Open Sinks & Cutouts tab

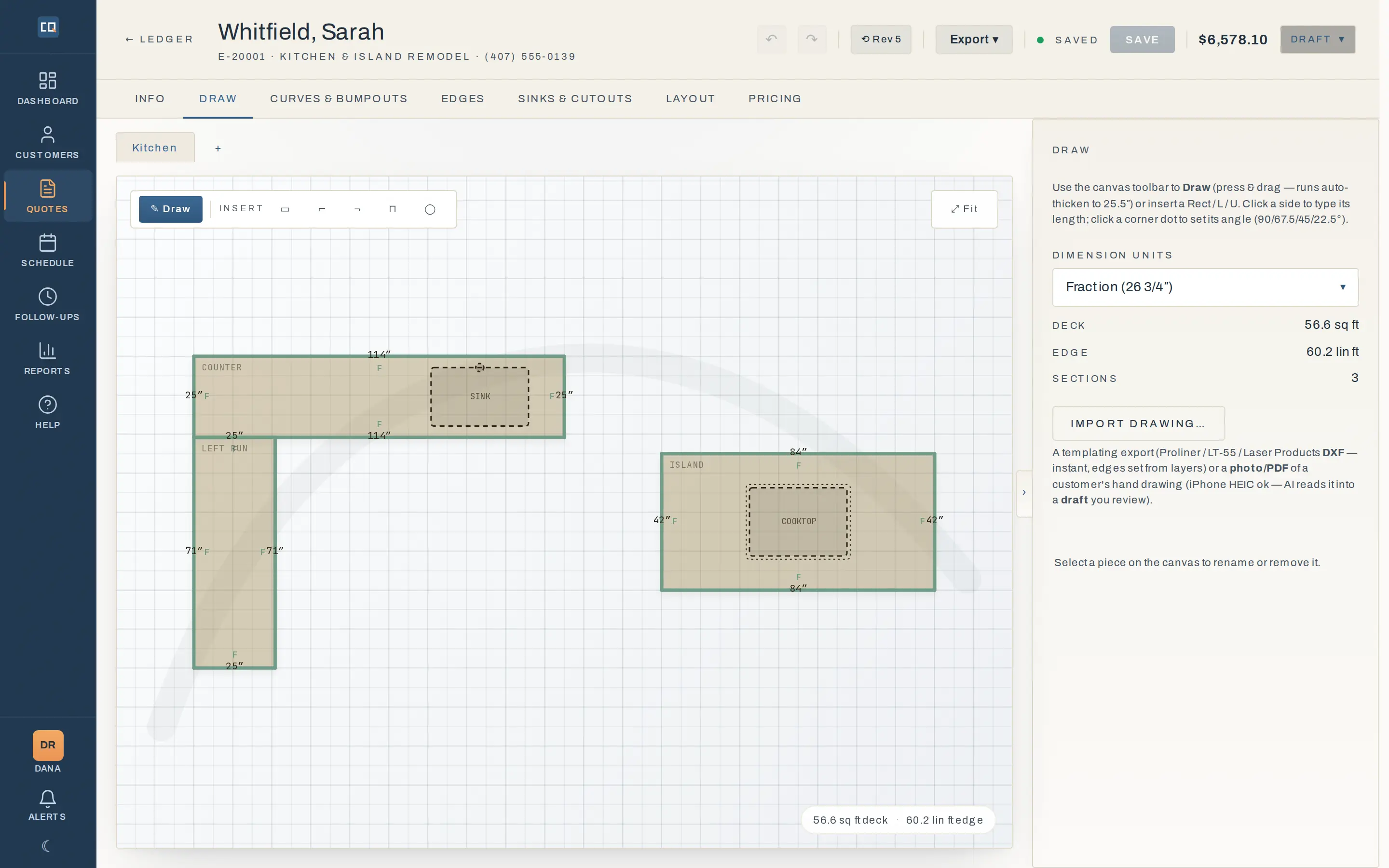pyautogui.click(x=575, y=99)
